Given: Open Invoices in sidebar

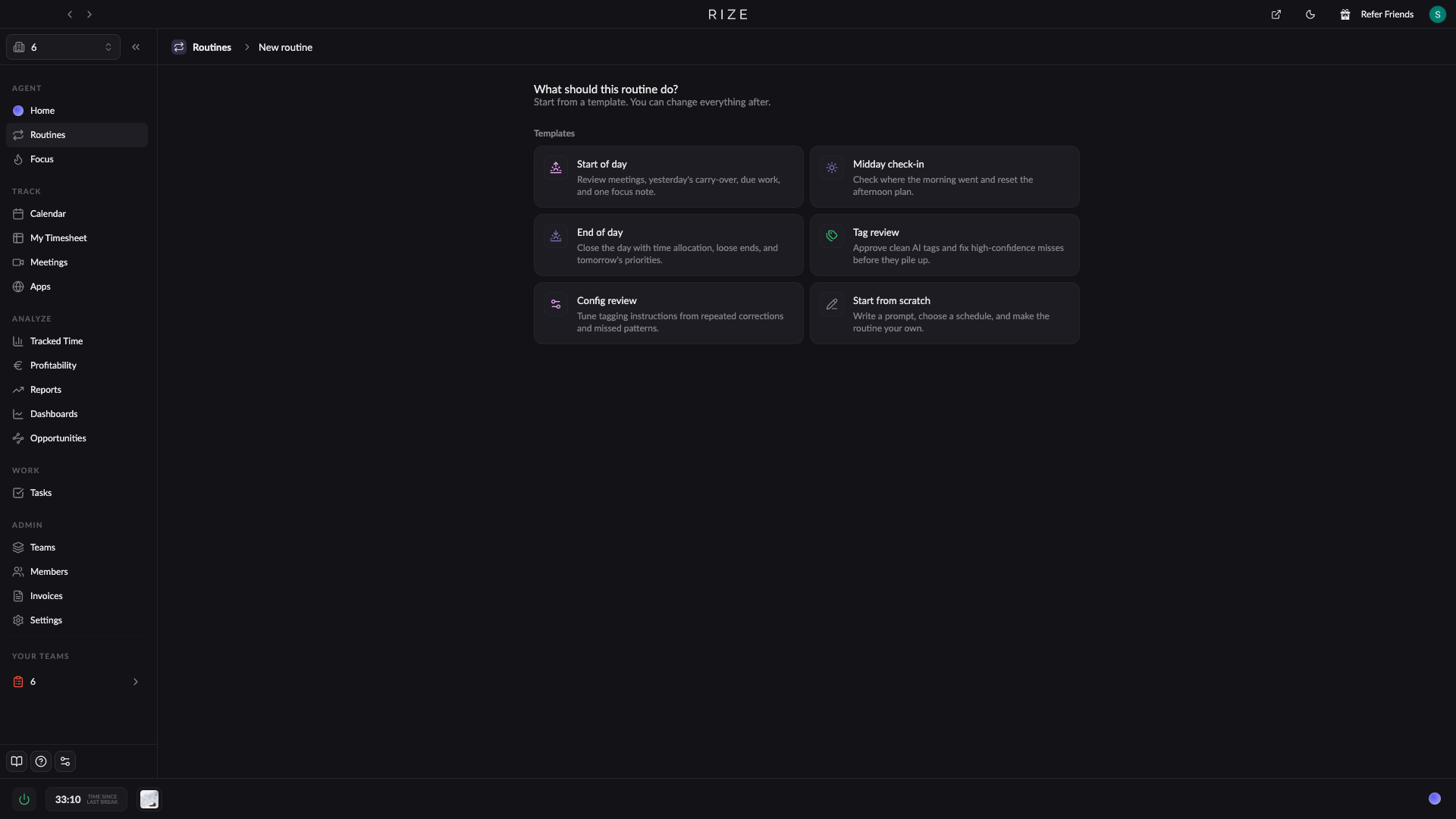Looking at the screenshot, I should pos(77,596).
